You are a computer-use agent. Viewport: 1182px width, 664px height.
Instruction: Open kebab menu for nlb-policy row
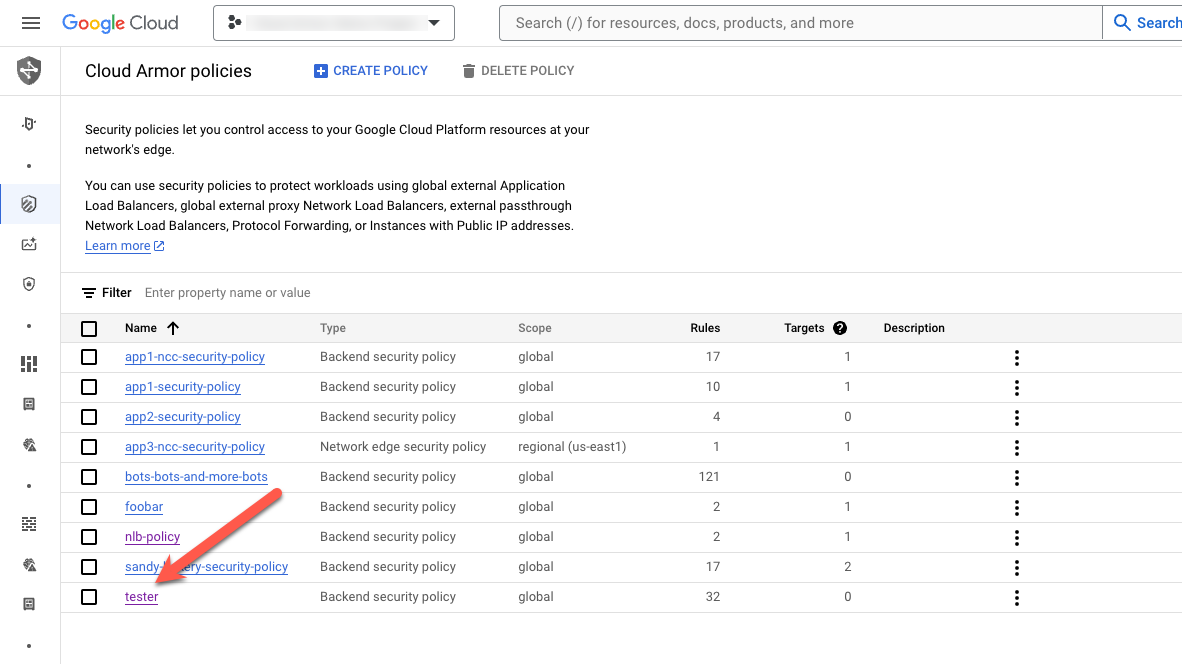tap(1016, 538)
